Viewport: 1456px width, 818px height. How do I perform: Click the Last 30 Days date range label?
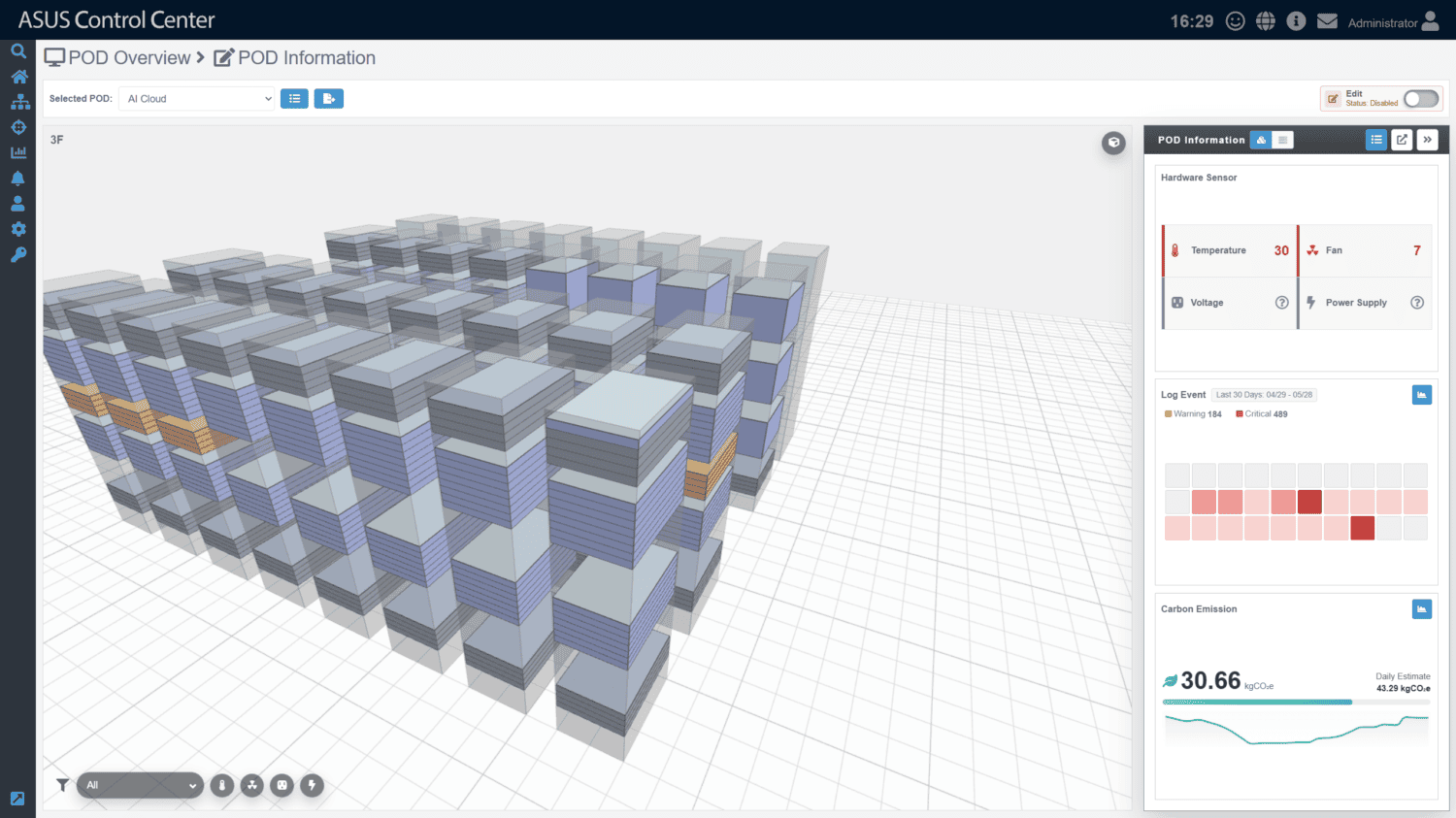tap(1264, 395)
